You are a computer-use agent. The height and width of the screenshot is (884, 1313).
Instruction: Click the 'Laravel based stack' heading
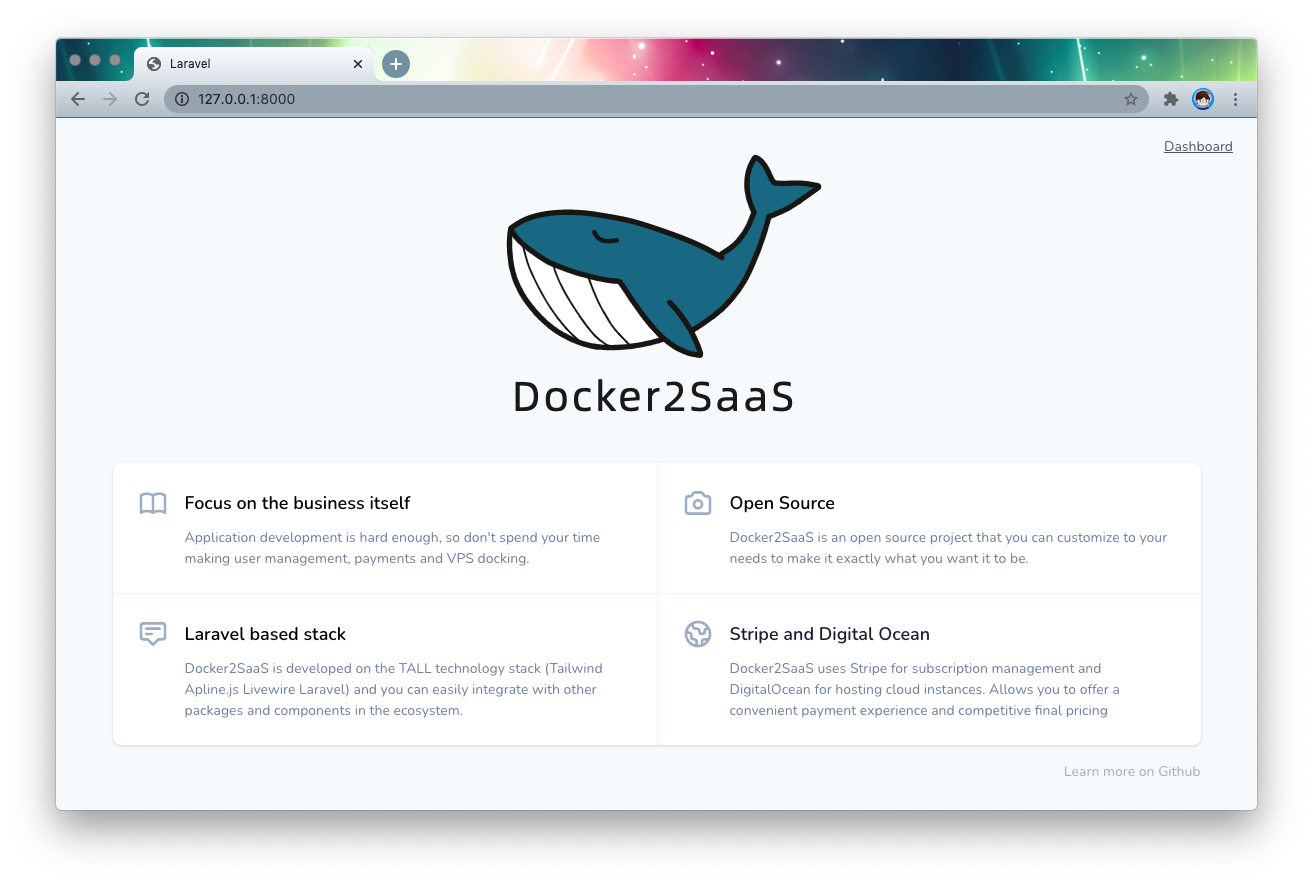click(x=265, y=634)
